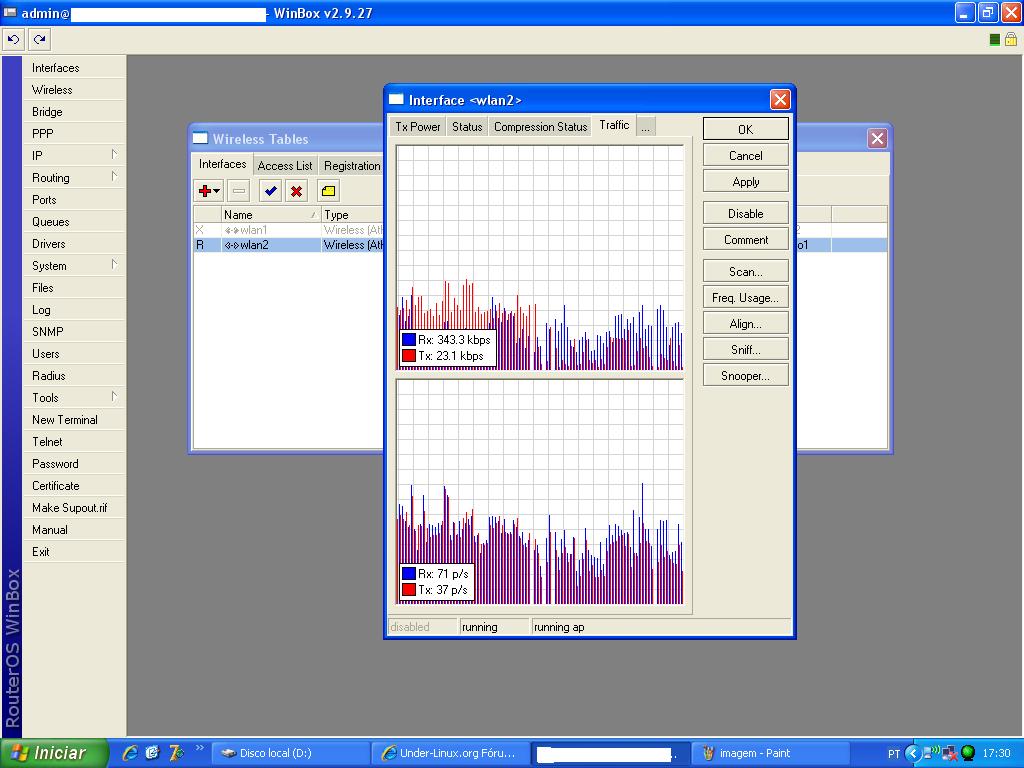Click the green status square indicator
Screen dimensions: 1024x768
pos(994,40)
